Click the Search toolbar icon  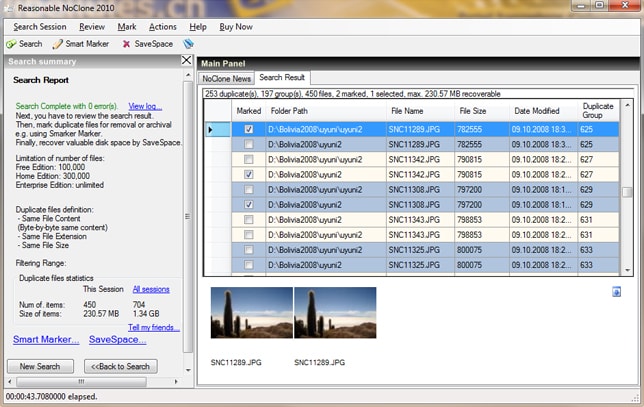(12, 44)
